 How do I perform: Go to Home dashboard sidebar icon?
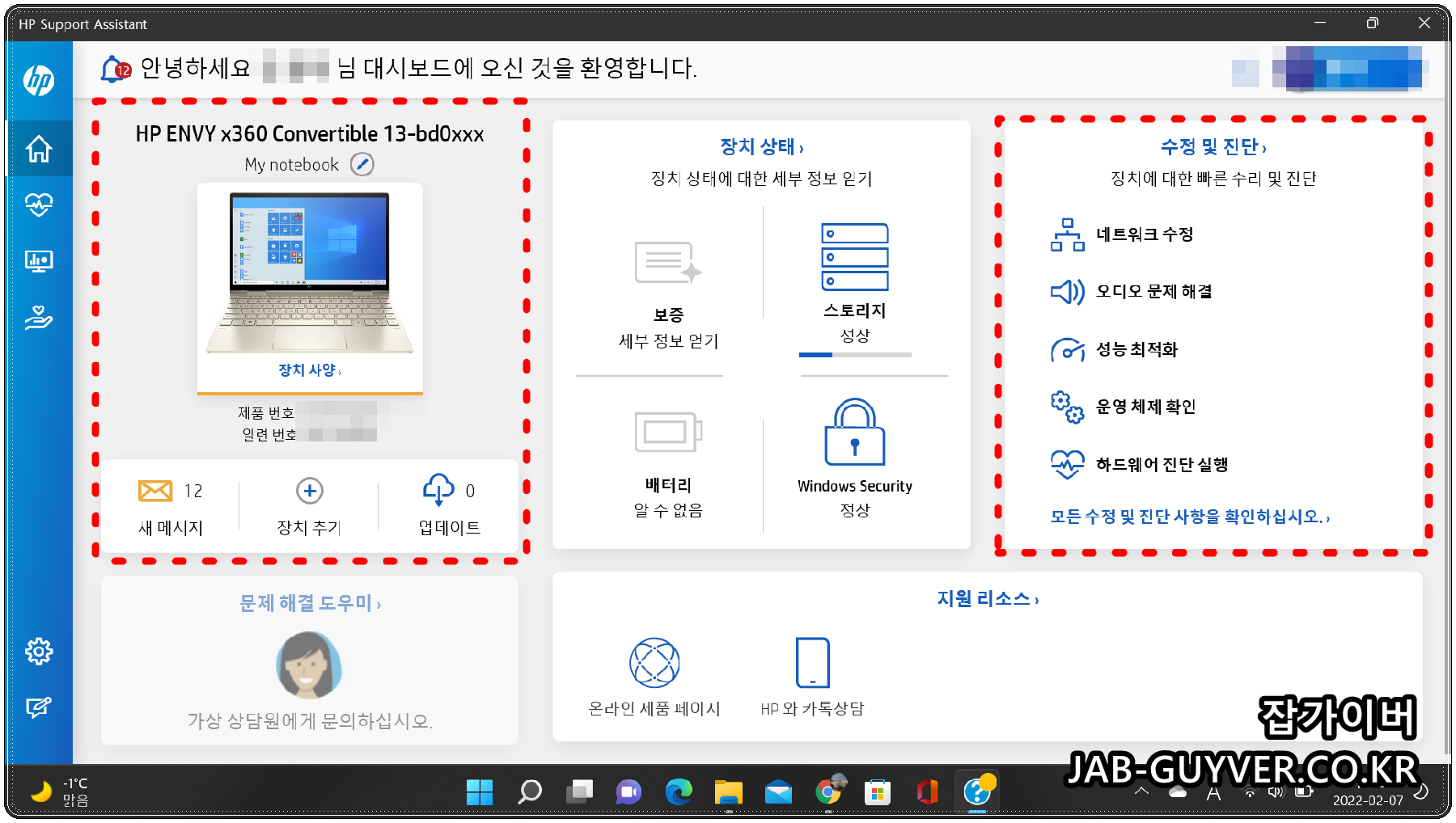coord(39,149)
